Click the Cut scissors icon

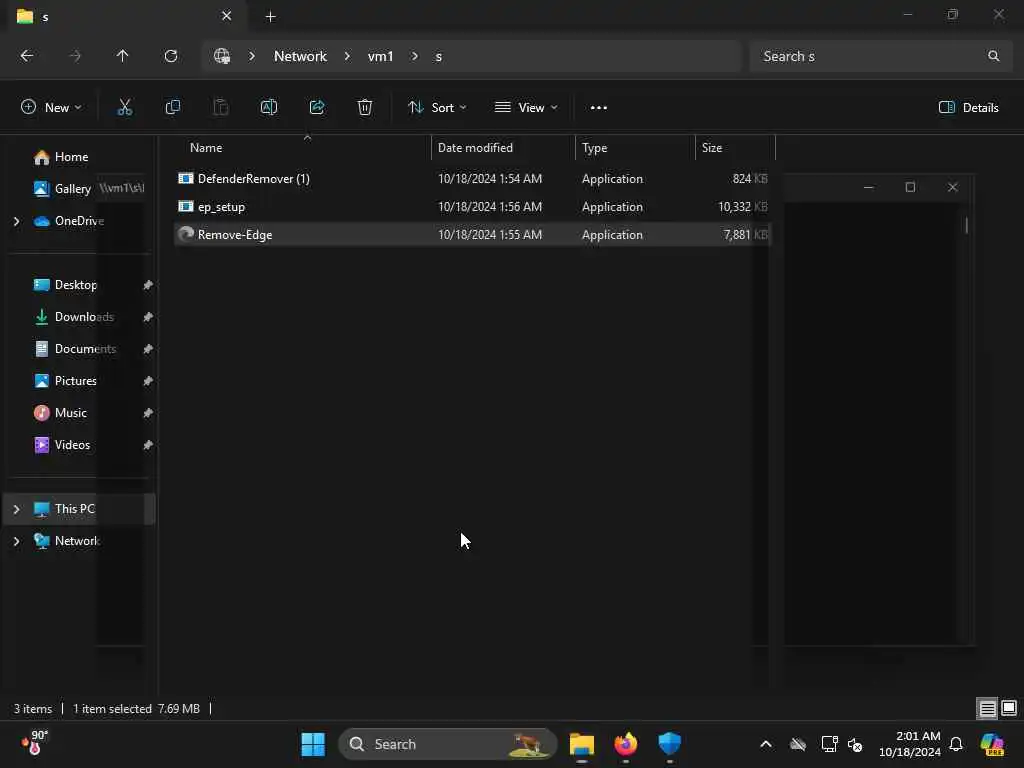(x=124, y=107)
